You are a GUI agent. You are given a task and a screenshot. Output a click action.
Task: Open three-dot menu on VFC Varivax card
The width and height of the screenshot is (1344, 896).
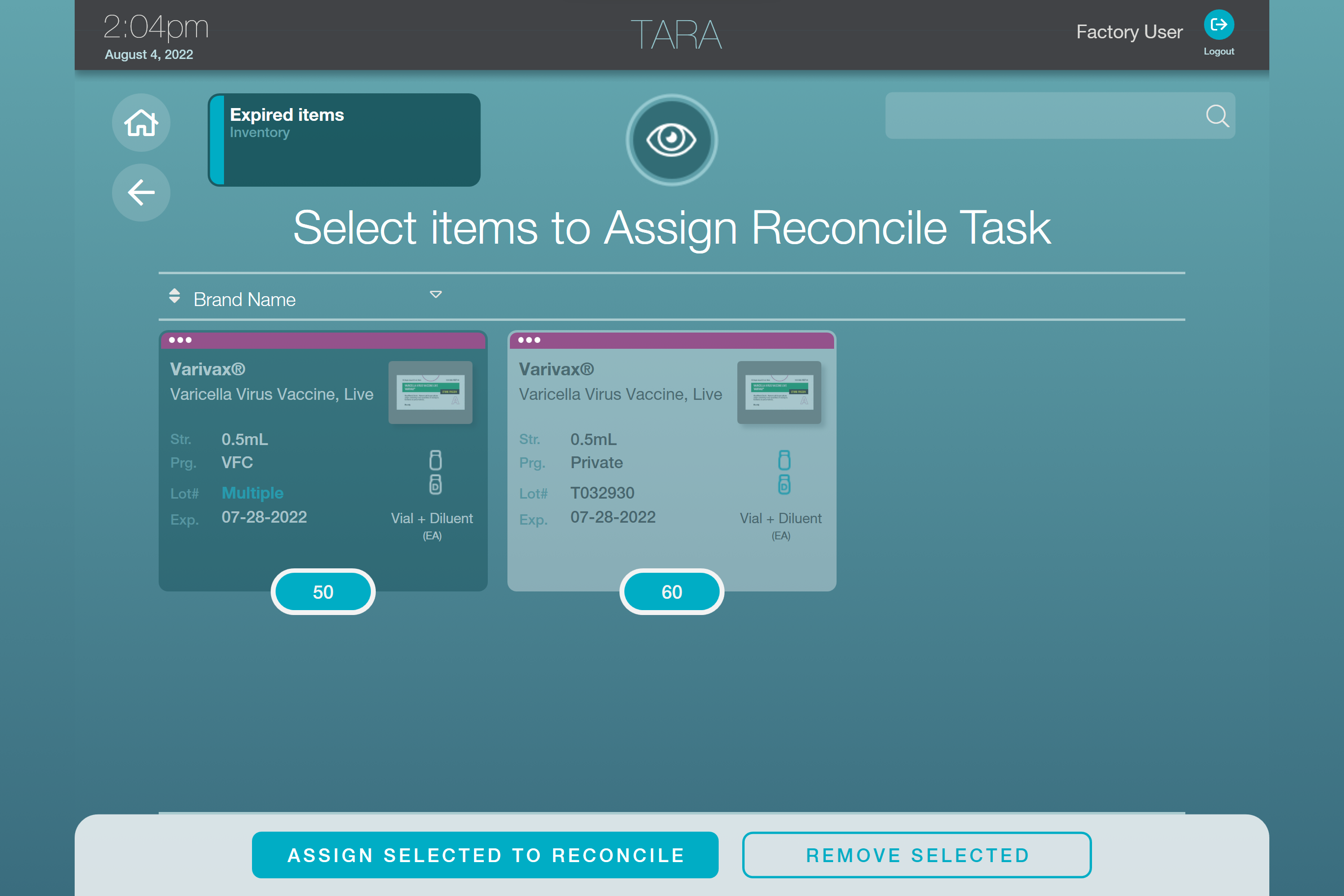pos(180,340)
